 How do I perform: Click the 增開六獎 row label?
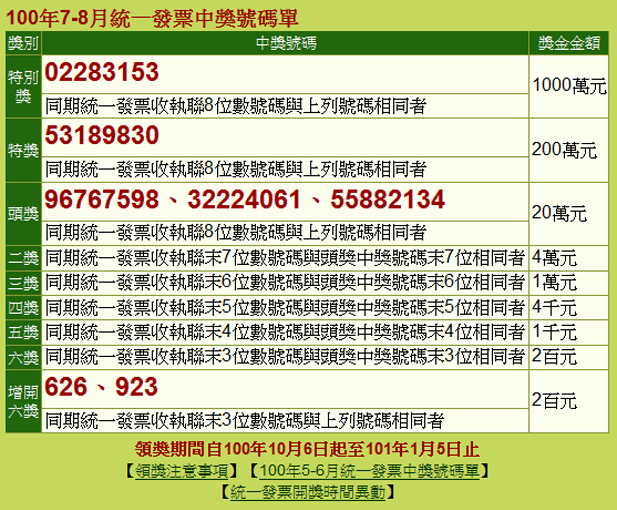[23, 401]
